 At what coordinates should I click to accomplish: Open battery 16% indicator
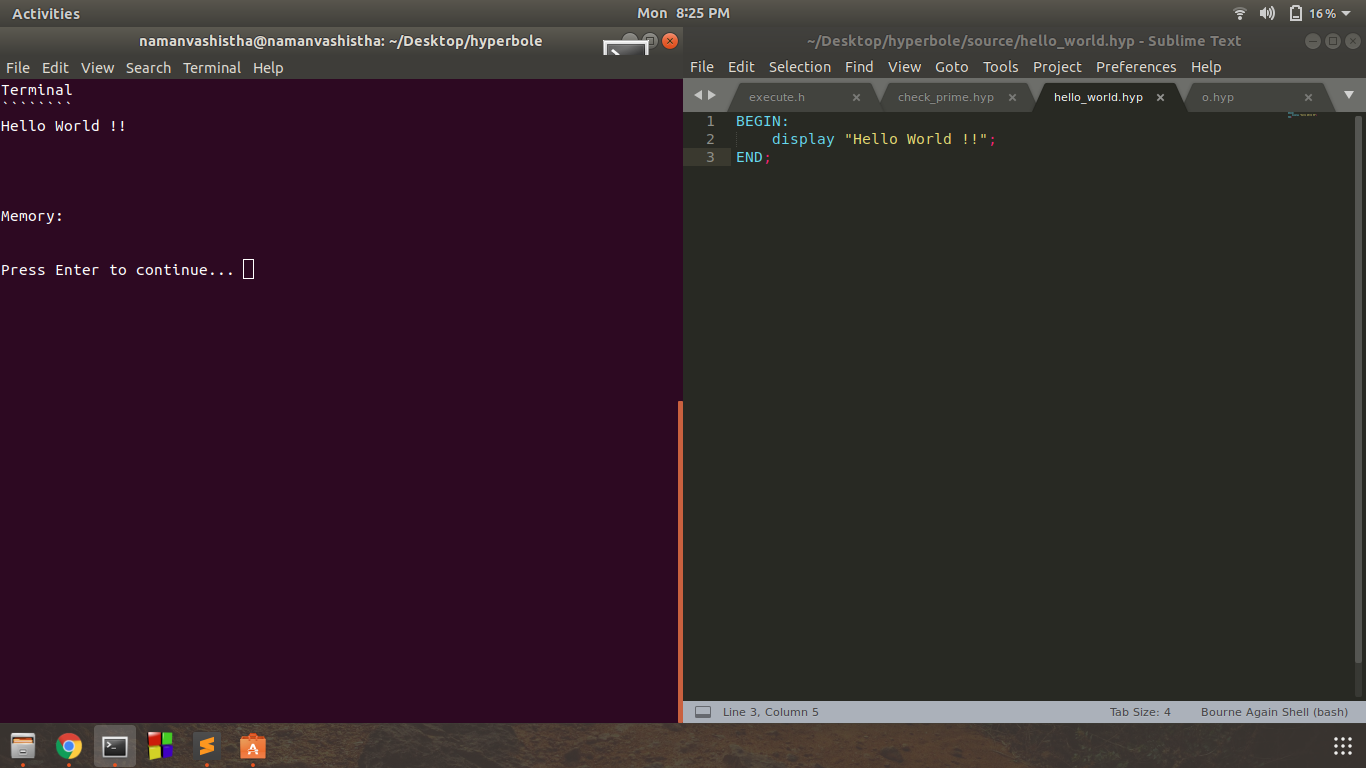pyautogui.click(x=1313, y=13)
